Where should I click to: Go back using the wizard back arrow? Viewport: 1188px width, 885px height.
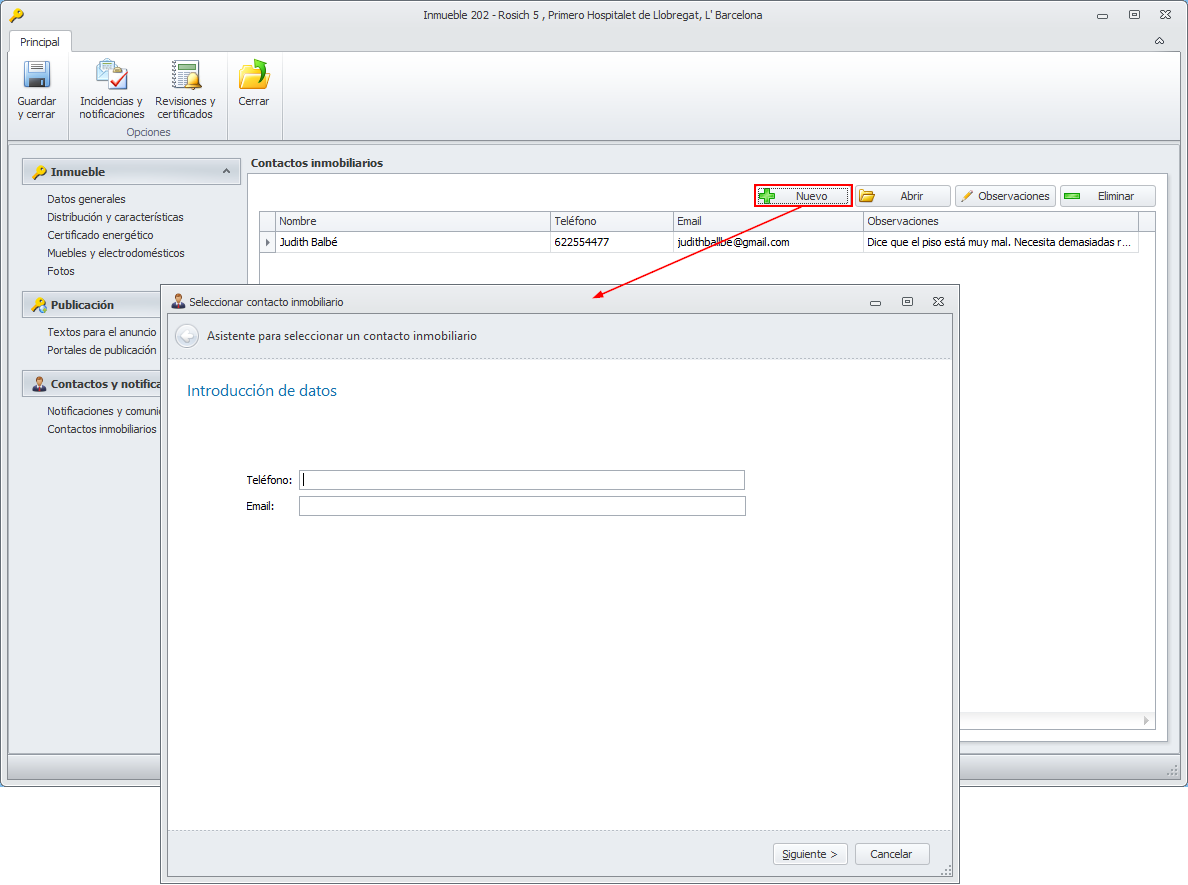tap(186, 336)
